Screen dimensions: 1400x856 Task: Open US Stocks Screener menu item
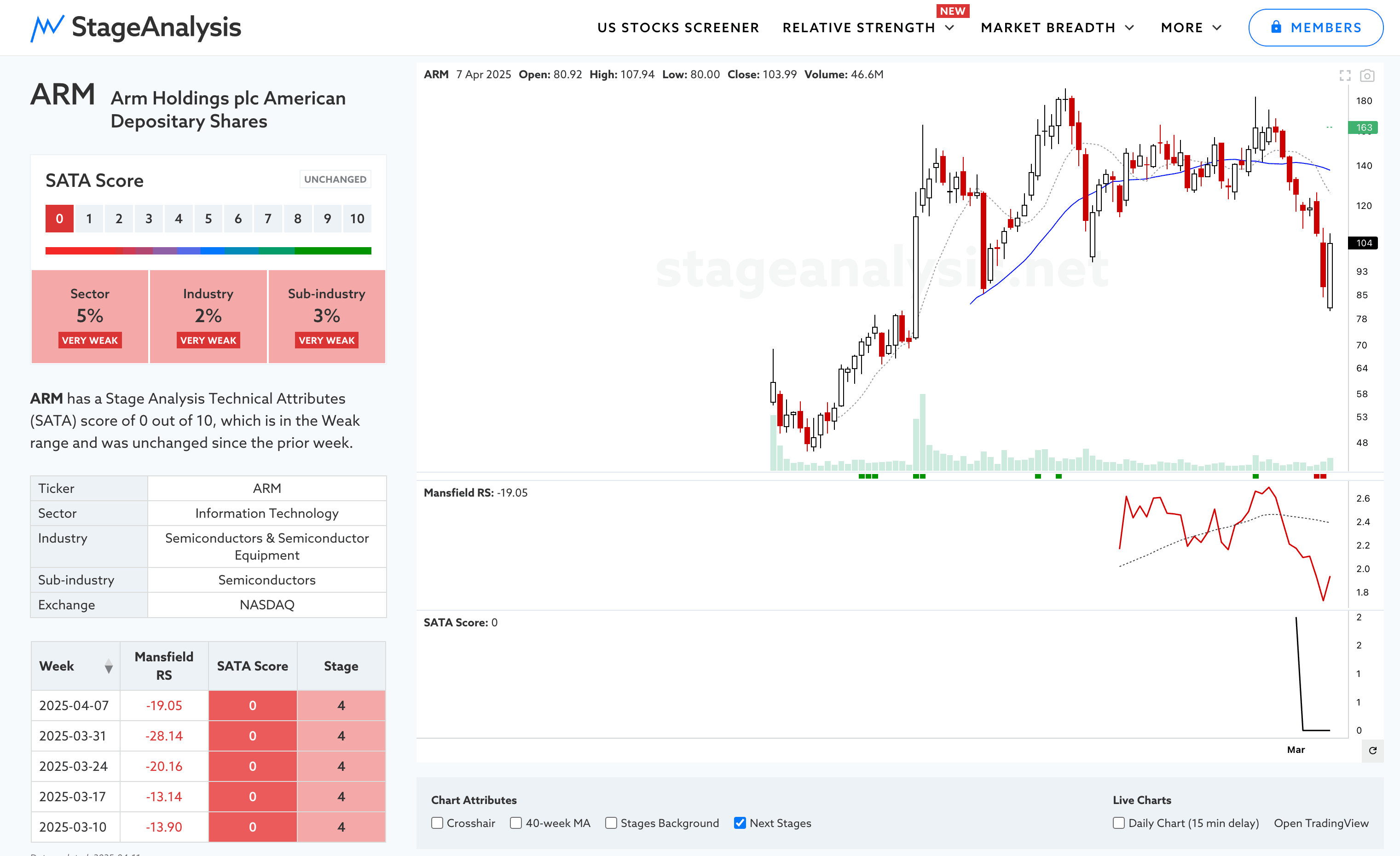(x=678, y=27)
